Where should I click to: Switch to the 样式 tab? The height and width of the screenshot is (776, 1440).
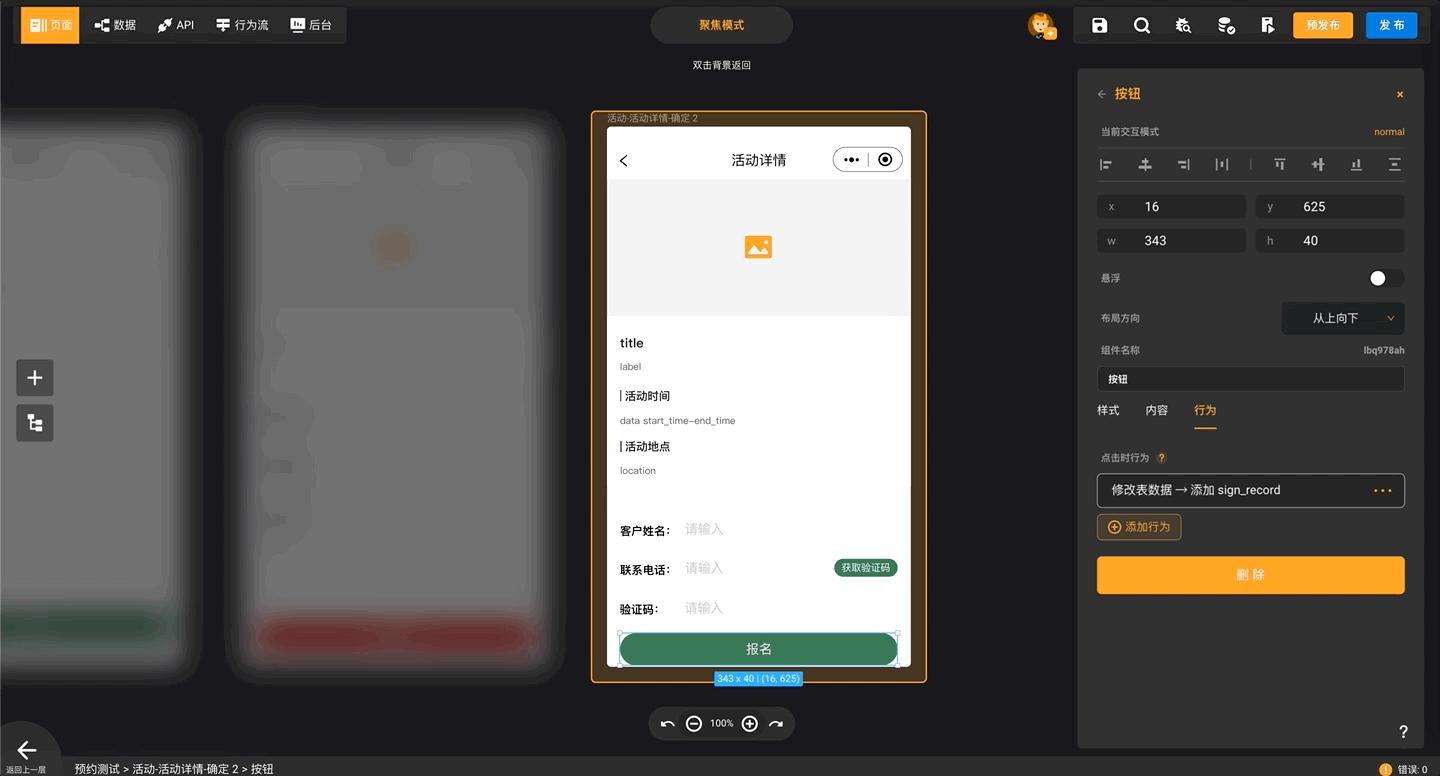[x=1108, y=410]
